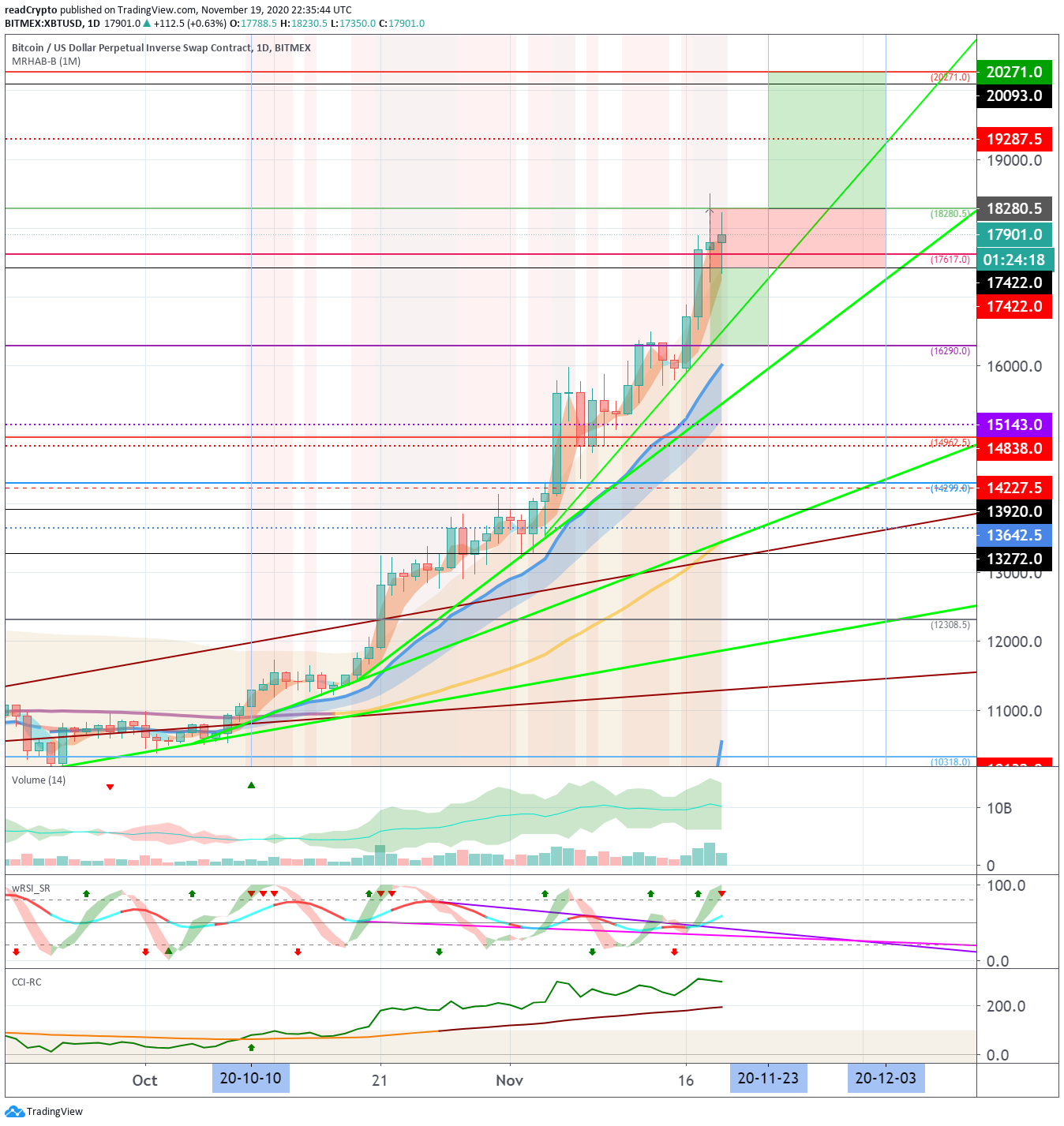Image resolution: width=1064 pixels, height=1126 pixels.
Task: Click the red arrow in Volume pane
Action: [x=110, y=787]
